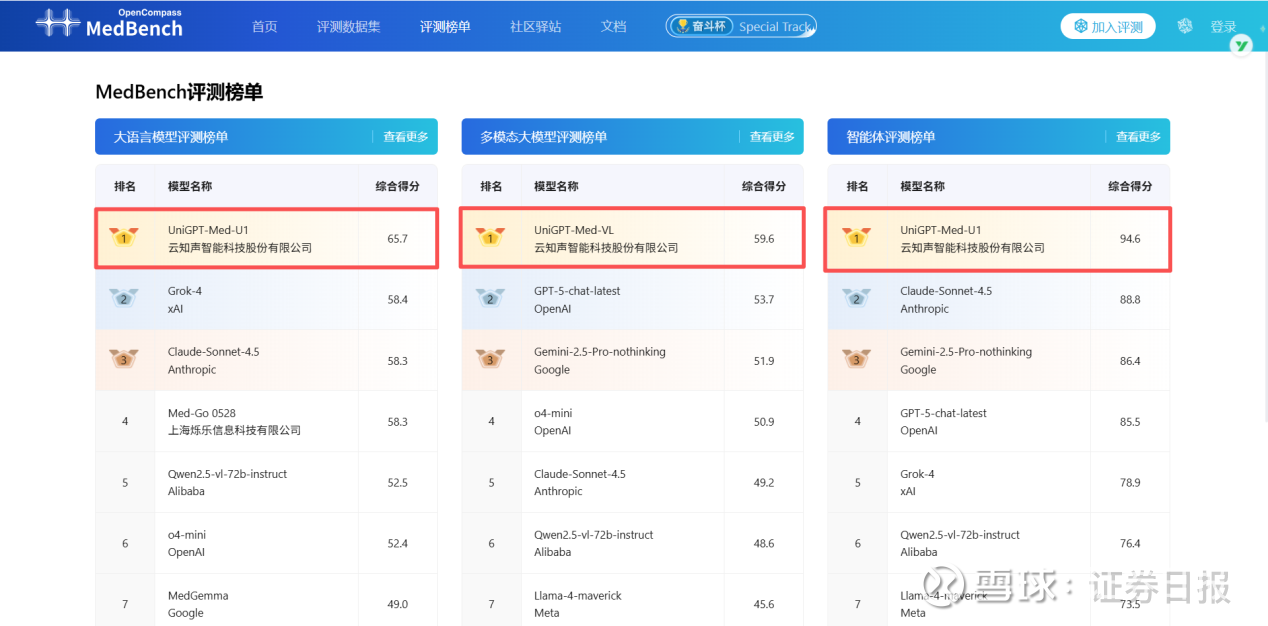
Task: Select UniGPT-Med-U1 row scoring 65.7
Action: [x=266, y=238]
